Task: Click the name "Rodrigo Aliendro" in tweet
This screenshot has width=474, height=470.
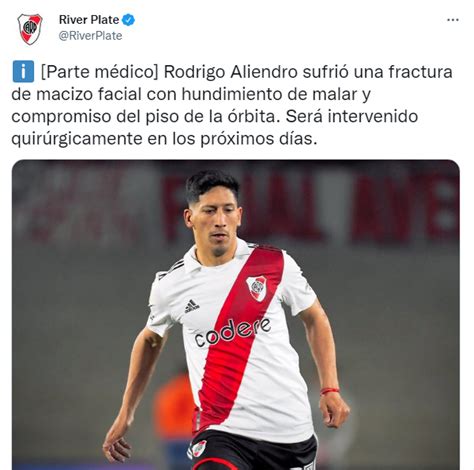Action: (x=230, y=72)
